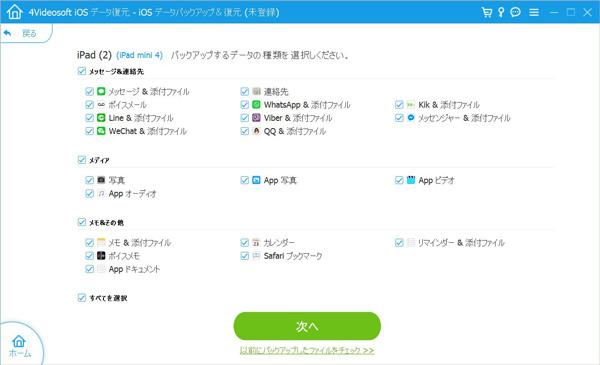Click the ボイスメール label text

(127, 105)
